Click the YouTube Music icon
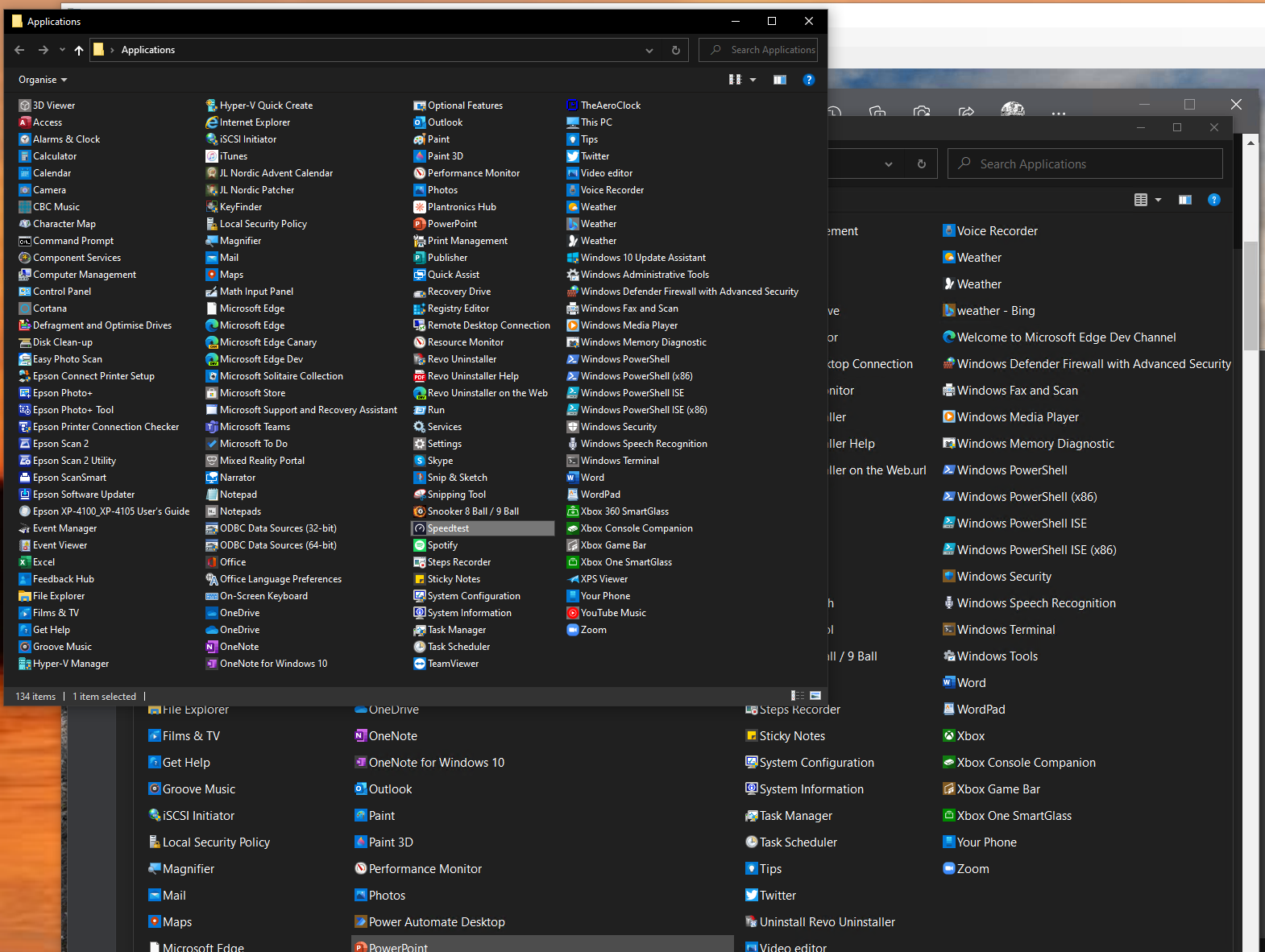Image resolution: width=1265 pixels, height=952 pixels. coord(573,613)
